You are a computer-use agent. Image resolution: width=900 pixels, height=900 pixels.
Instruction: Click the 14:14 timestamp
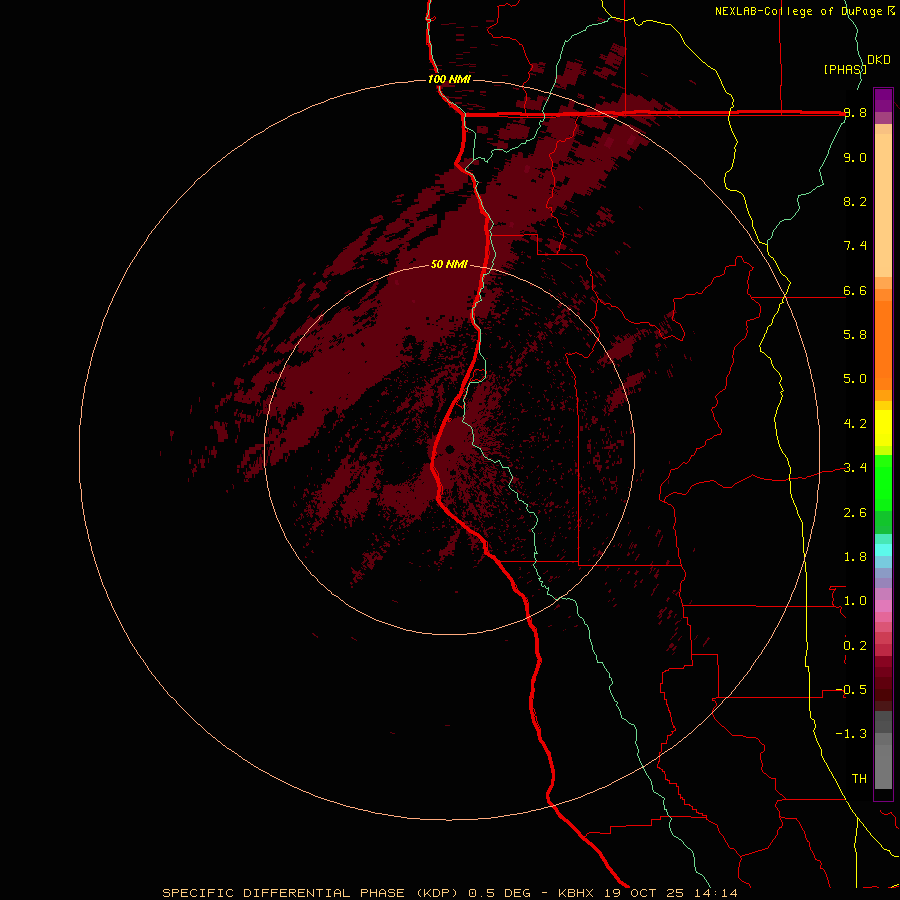point(716,893)
